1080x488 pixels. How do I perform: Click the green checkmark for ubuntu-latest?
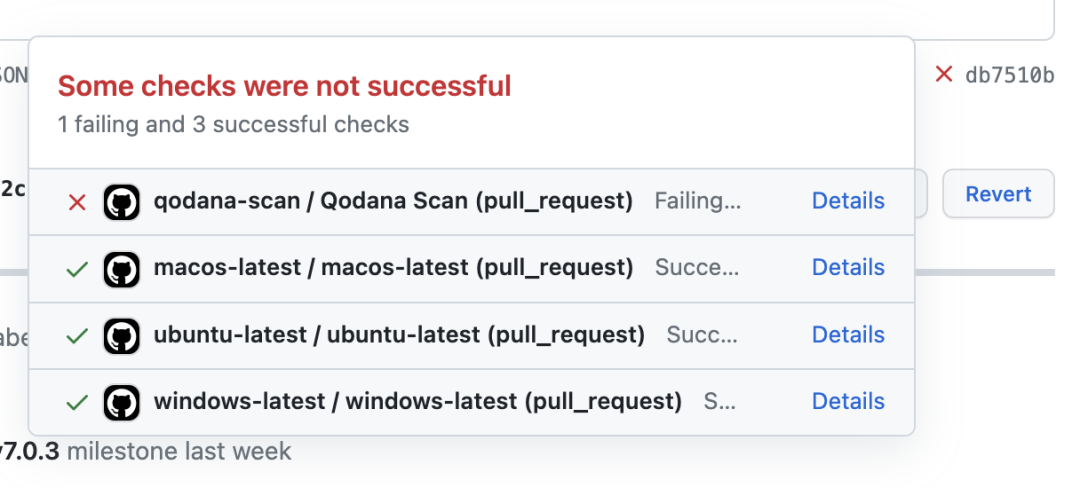[77, 335]
